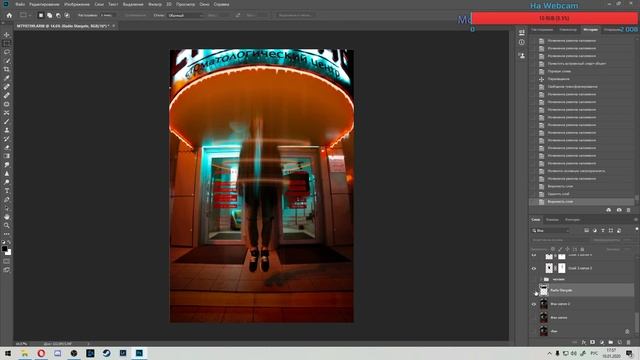
Task: Choose Intersect with Selection mode icon
Action: tap(67, 15)
